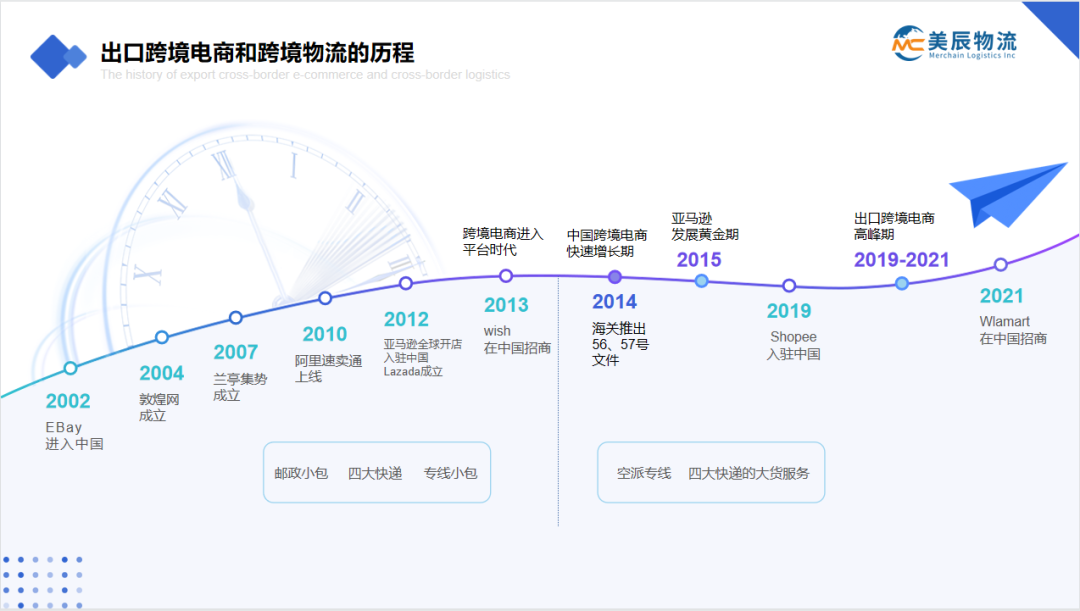Click 四大快递的大货服务 in the right box
This screenshot has height=611, width=1080.
[749, 473]
